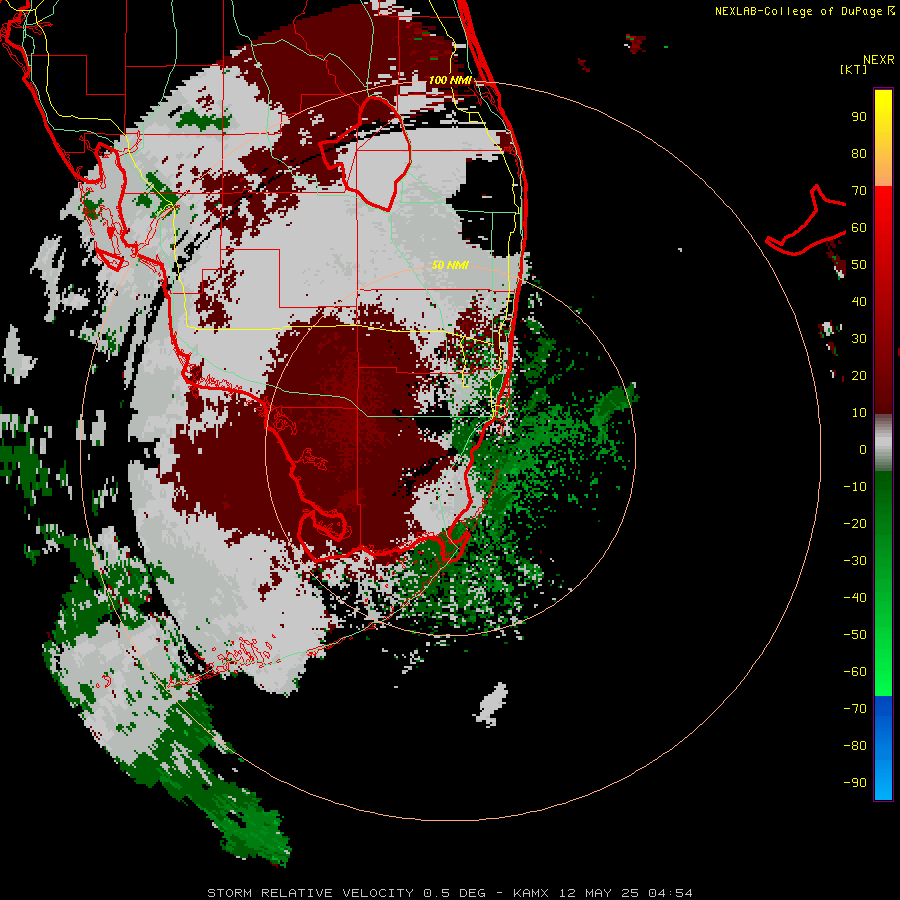Screen dimensions: 900x900
Task: Click the blue bottom segment of the color bar
Action: coord(883,748)
